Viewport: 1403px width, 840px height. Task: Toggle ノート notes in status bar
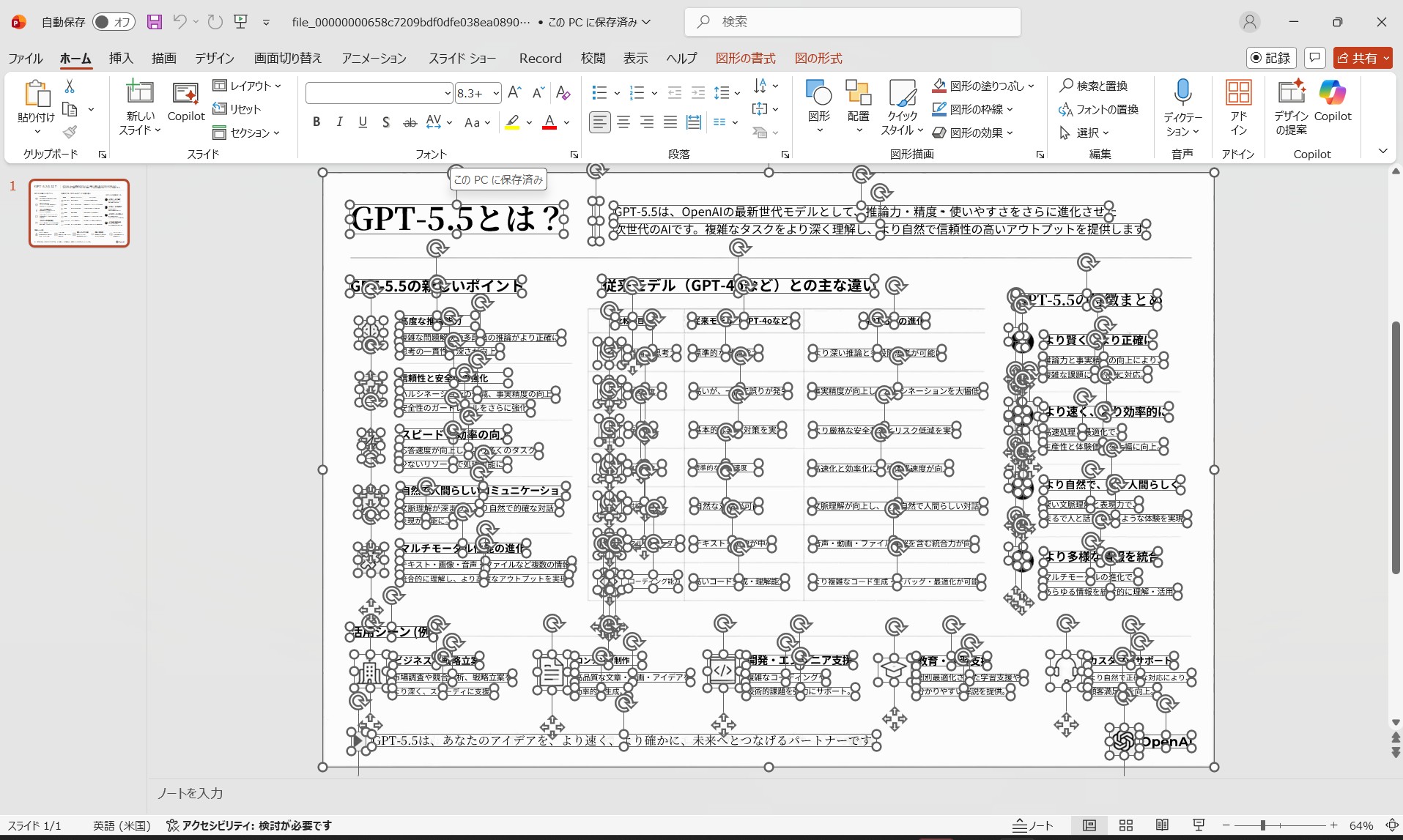coord(1033,825)
